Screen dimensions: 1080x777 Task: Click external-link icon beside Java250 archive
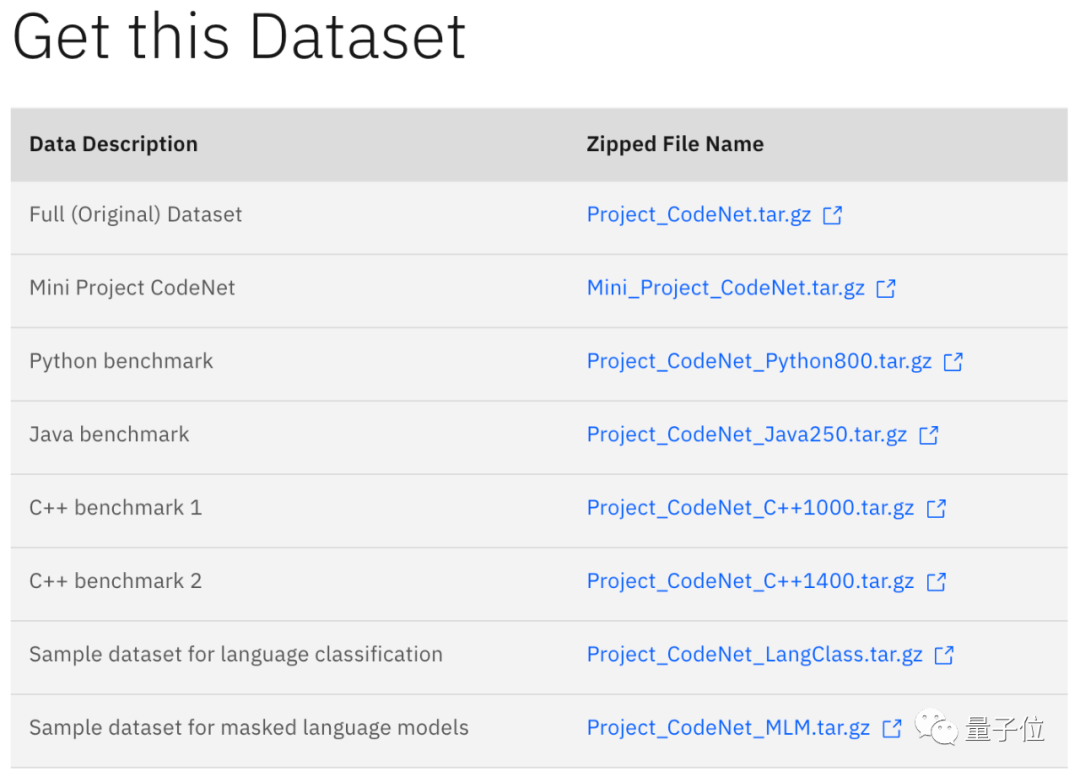(929, 435)
